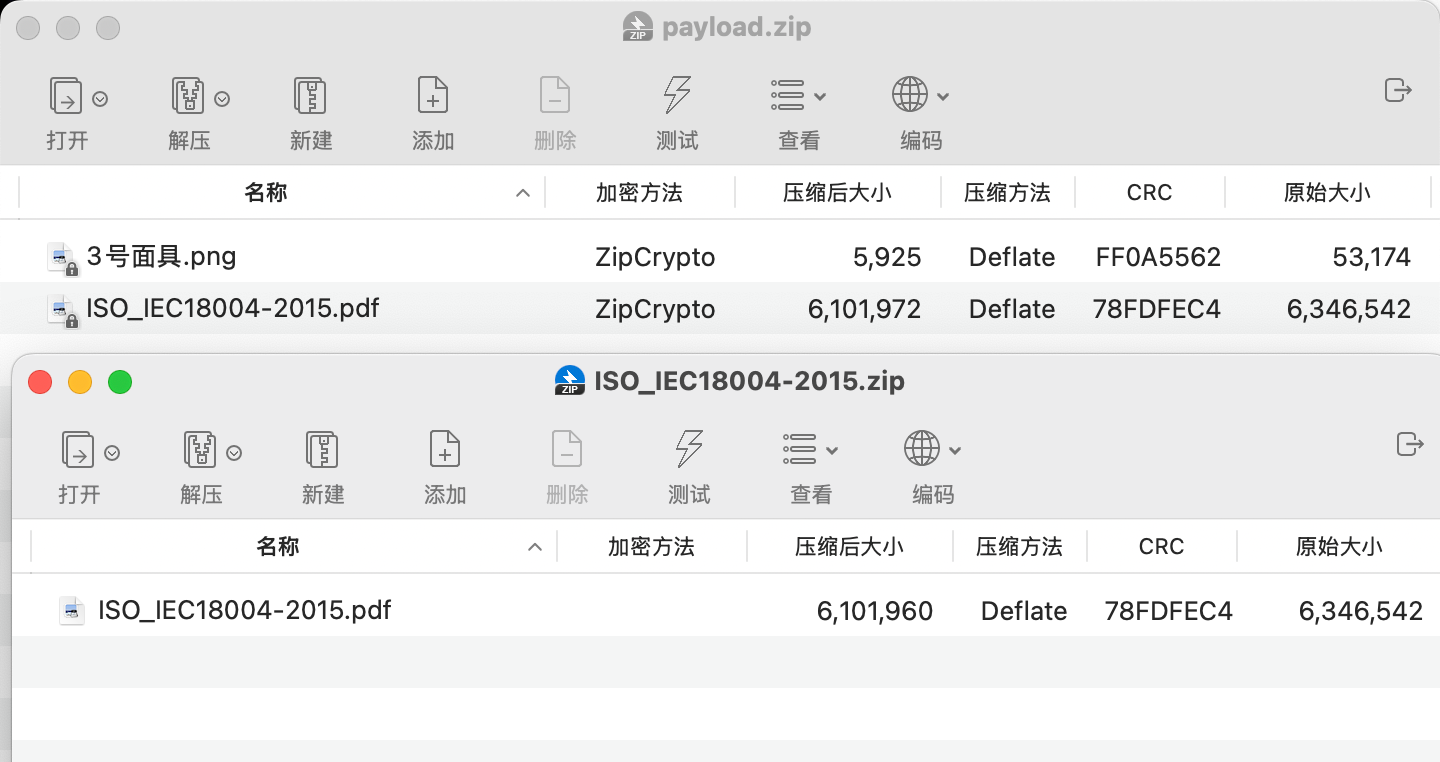Click 打开 icon in ISO_IEC18004-2015.zip window

coord(78,450)
